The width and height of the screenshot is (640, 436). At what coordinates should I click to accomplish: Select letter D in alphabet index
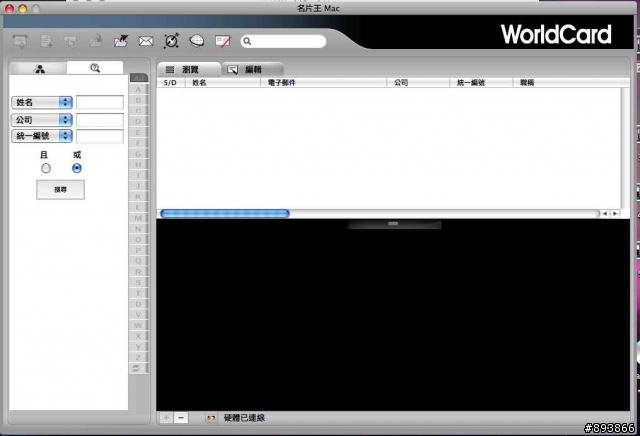tap(138, 122)
